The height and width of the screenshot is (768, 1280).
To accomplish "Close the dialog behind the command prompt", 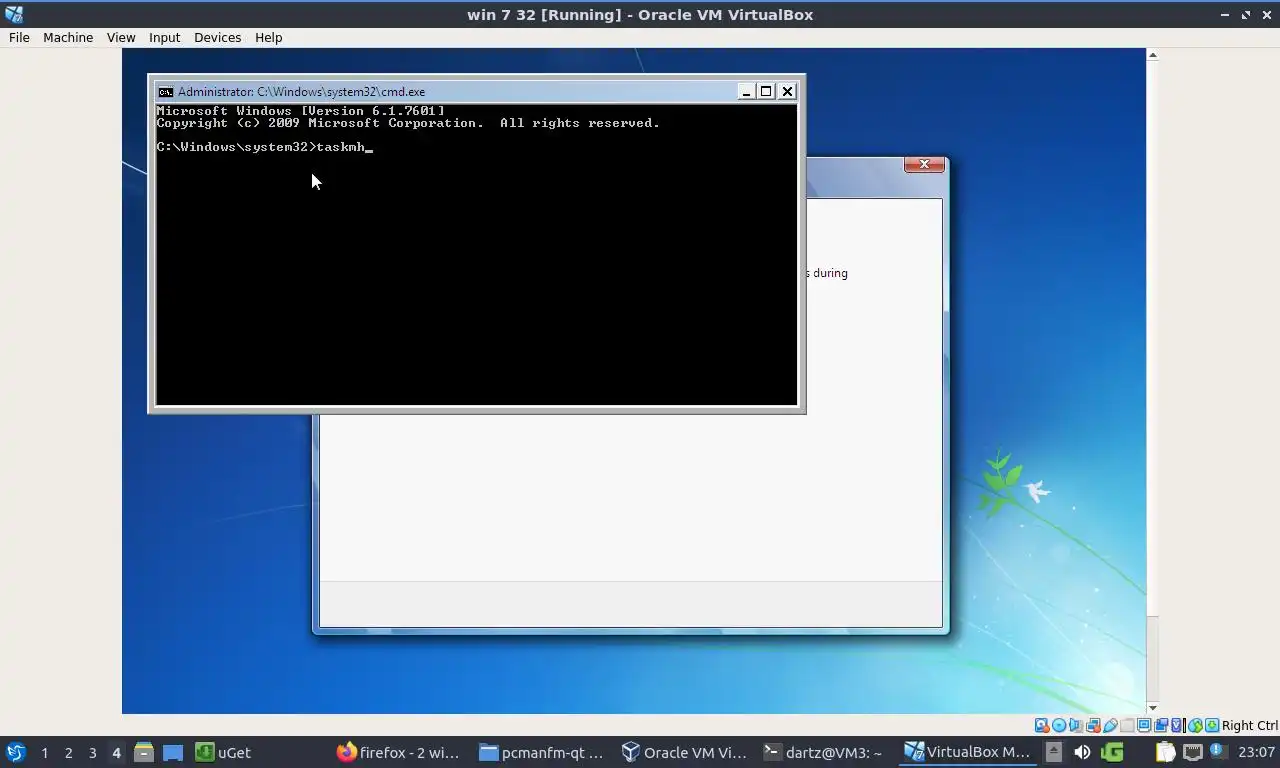I will point(924,164).
